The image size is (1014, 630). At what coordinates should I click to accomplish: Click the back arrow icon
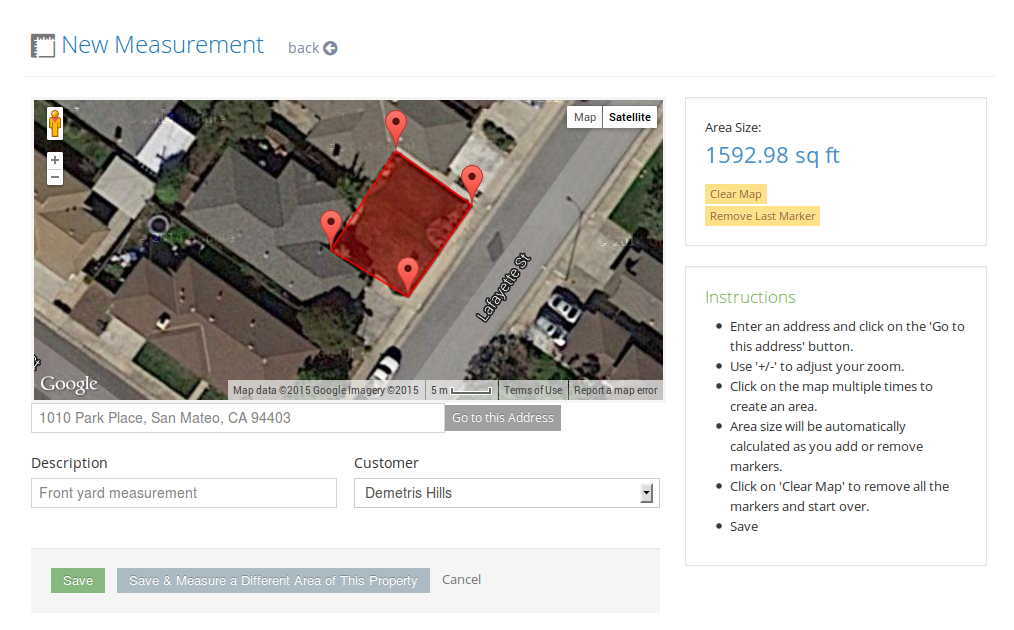[x=330, y=49]
